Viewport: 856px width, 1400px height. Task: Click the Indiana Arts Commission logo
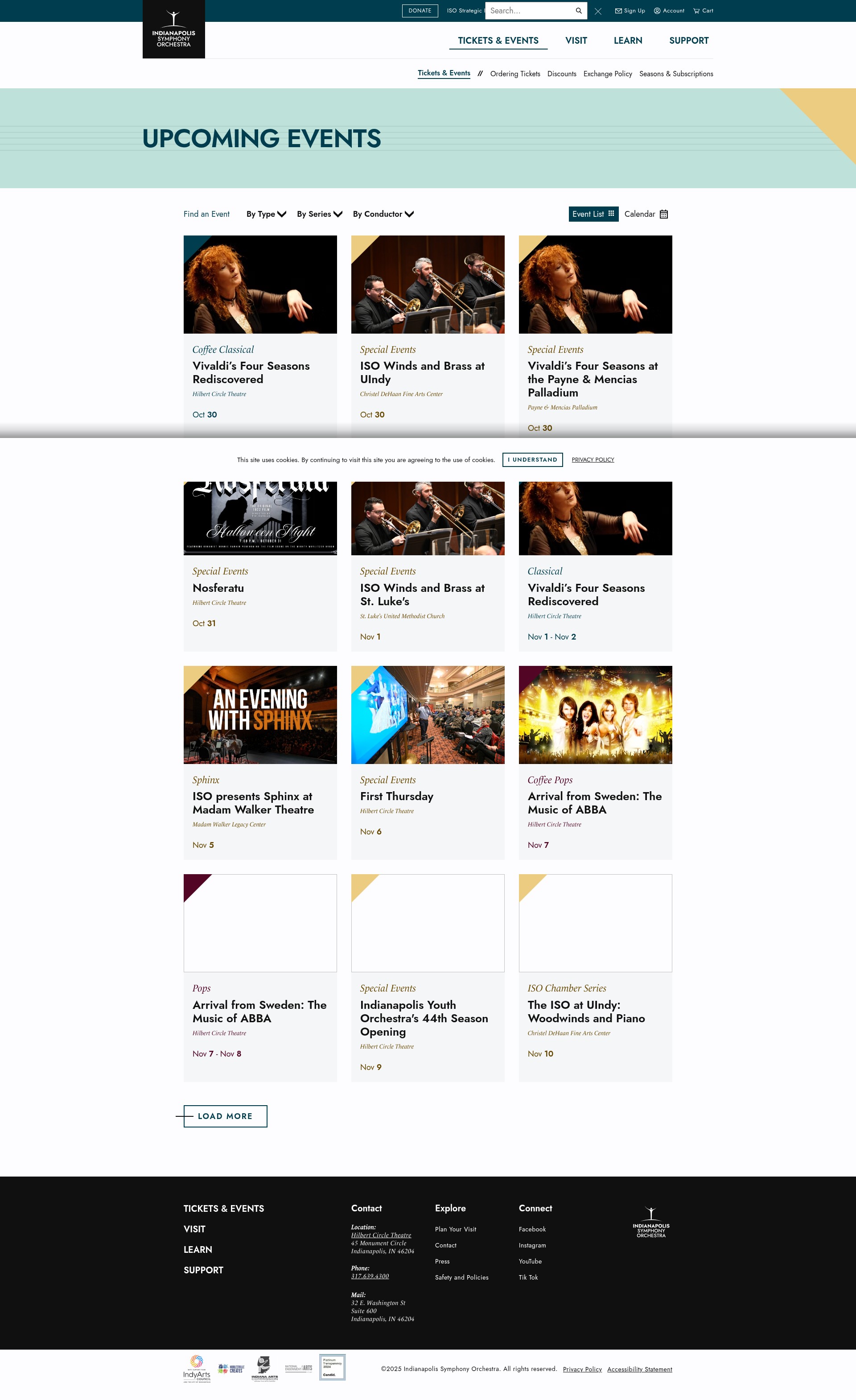[x=265, y=1368]
